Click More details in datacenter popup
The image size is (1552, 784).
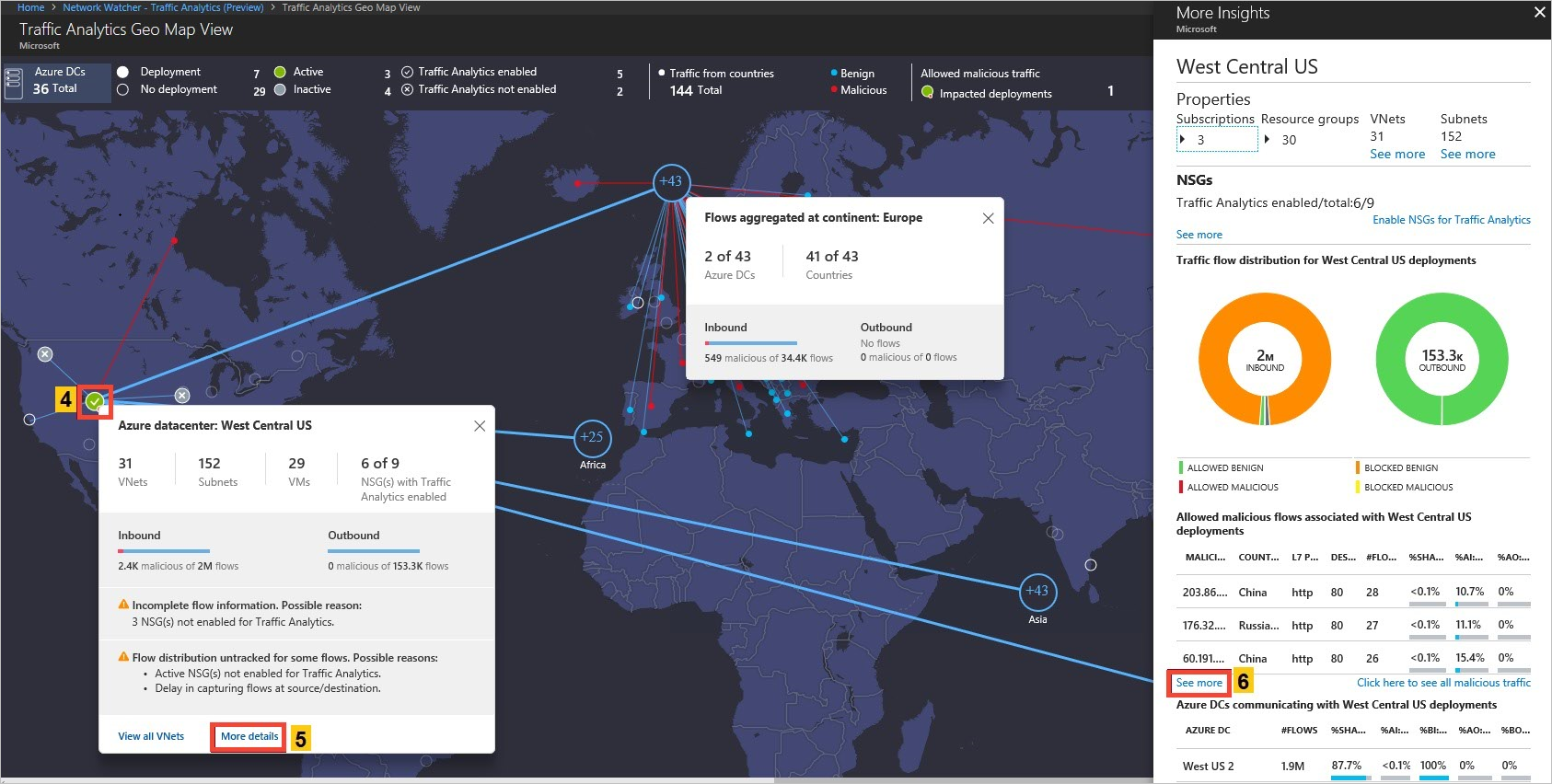(249, 736)
